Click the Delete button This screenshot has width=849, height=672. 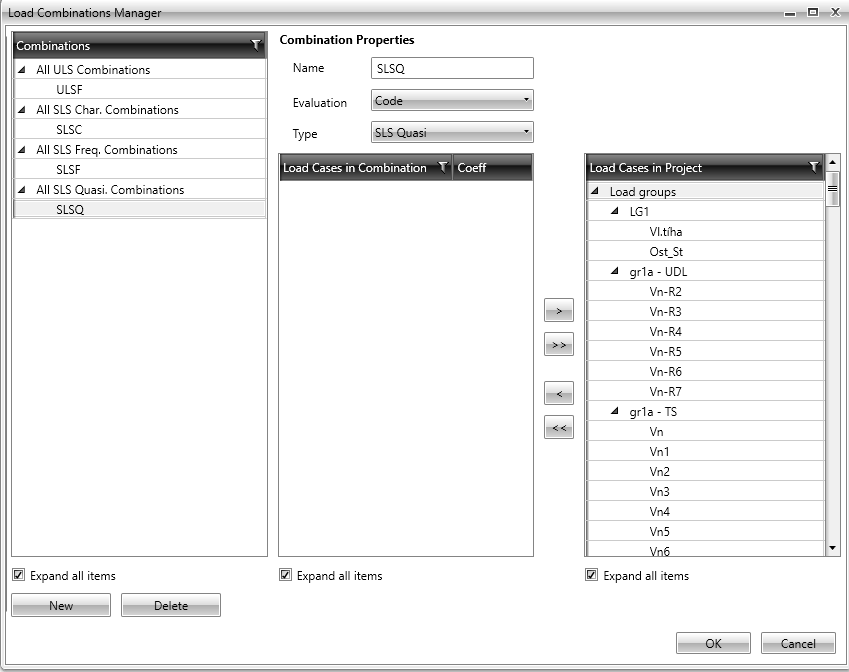(x=170, y=605)
